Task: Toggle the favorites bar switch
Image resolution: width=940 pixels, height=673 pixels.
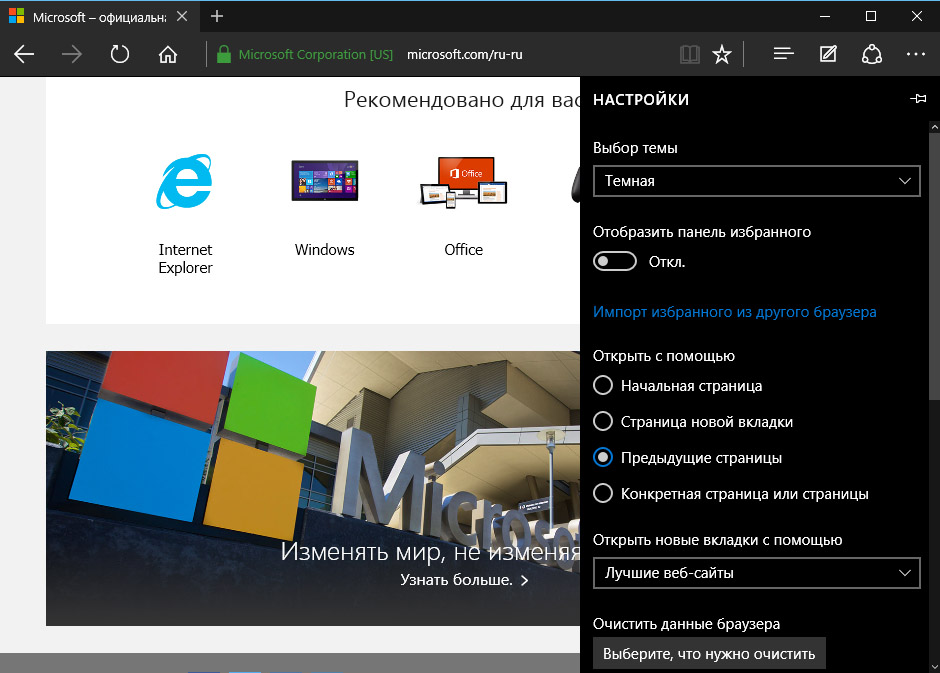Action: (x=614, y=261)
